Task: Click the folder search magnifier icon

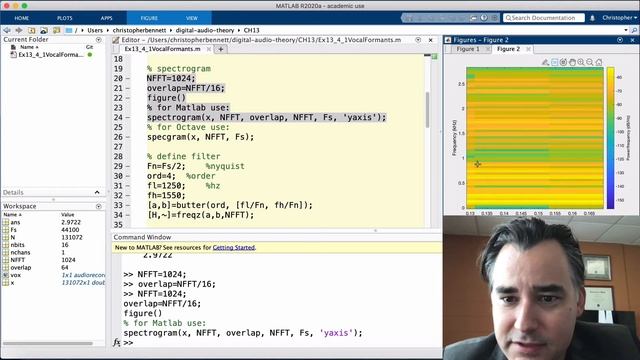Action: pos(634,30)
